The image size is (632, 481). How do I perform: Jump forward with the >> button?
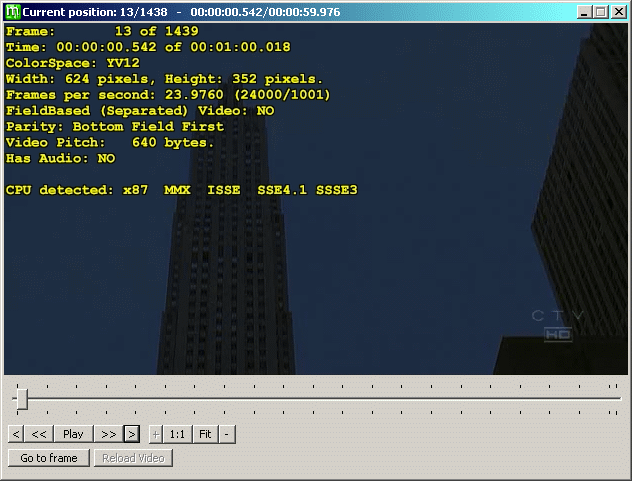pos(108,434)
